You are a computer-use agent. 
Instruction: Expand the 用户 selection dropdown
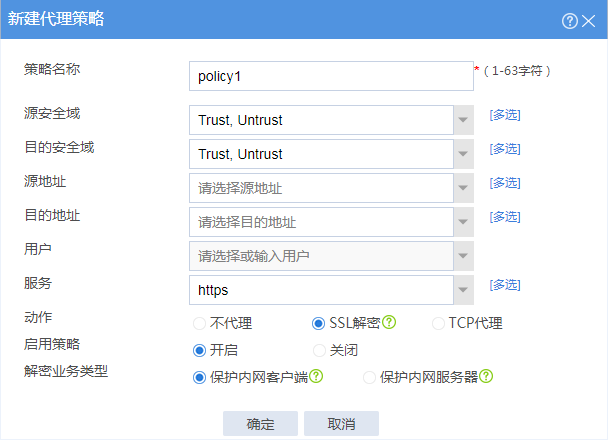463,256
